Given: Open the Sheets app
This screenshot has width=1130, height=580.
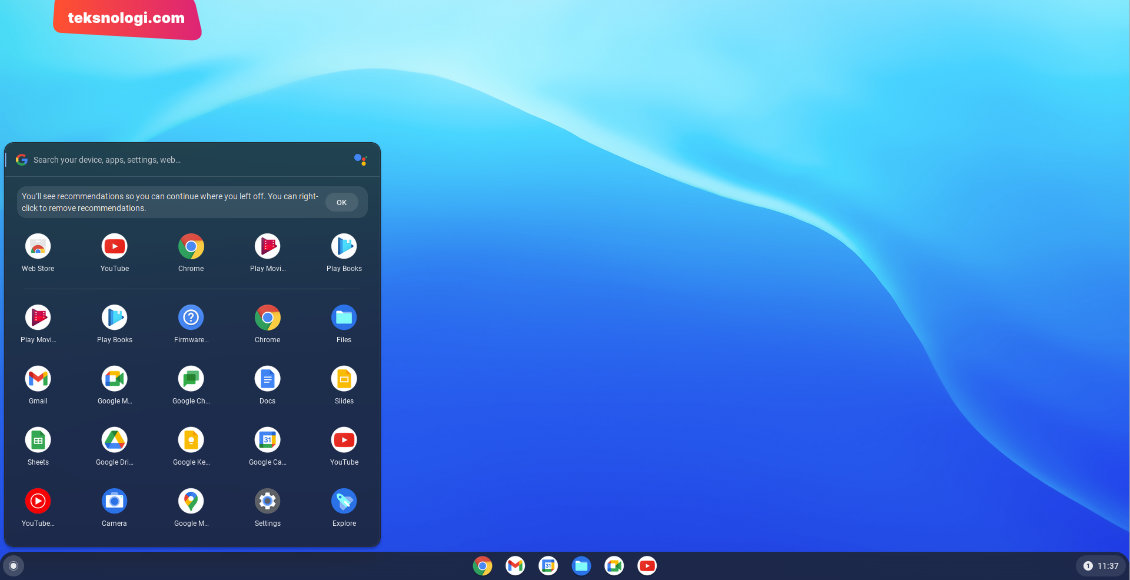Looking at the screenshot, I should [38, 440].
